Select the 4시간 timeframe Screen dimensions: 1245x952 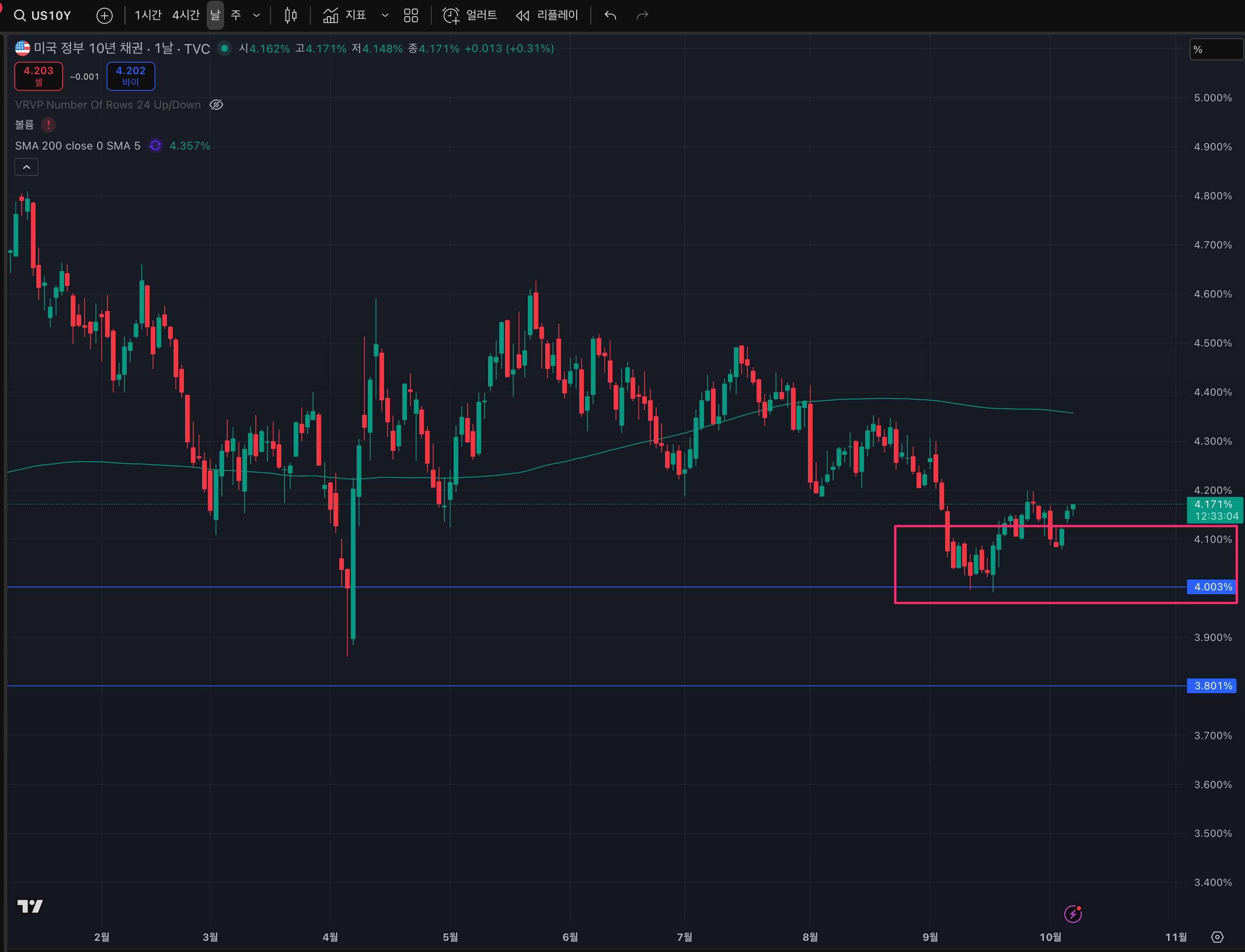coord(186,15)
